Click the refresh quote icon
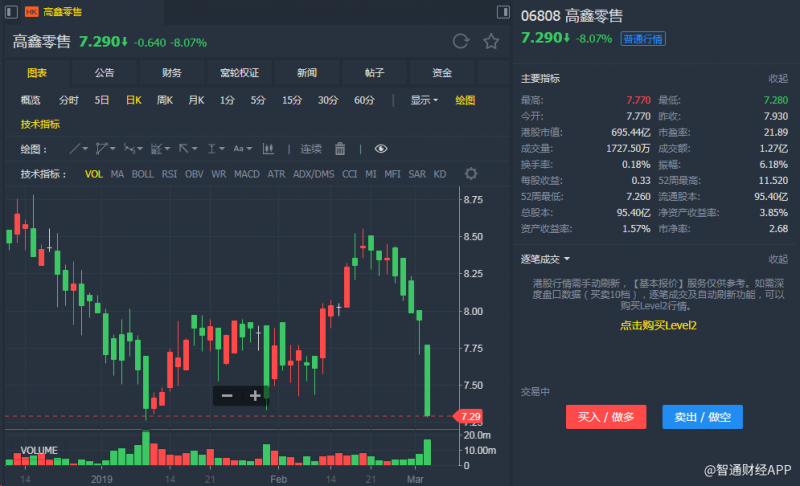 coord(461,41)
